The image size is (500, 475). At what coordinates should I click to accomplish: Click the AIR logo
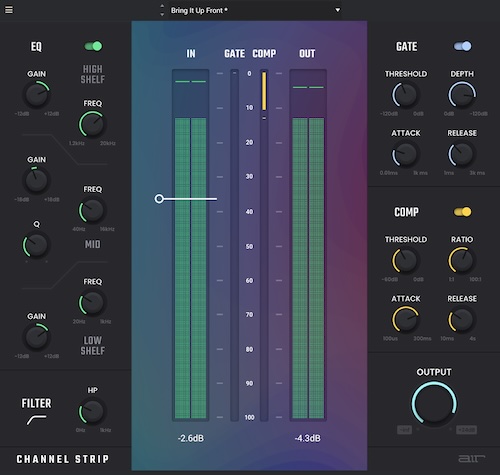click(x=472, y=459)
